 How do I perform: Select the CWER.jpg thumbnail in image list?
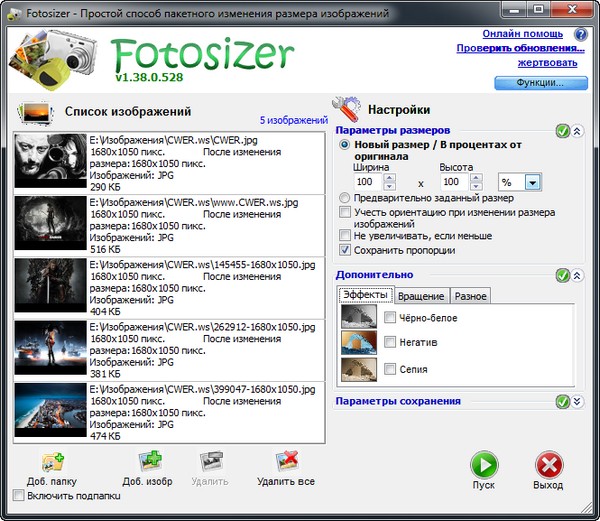(x=50, y=162)
